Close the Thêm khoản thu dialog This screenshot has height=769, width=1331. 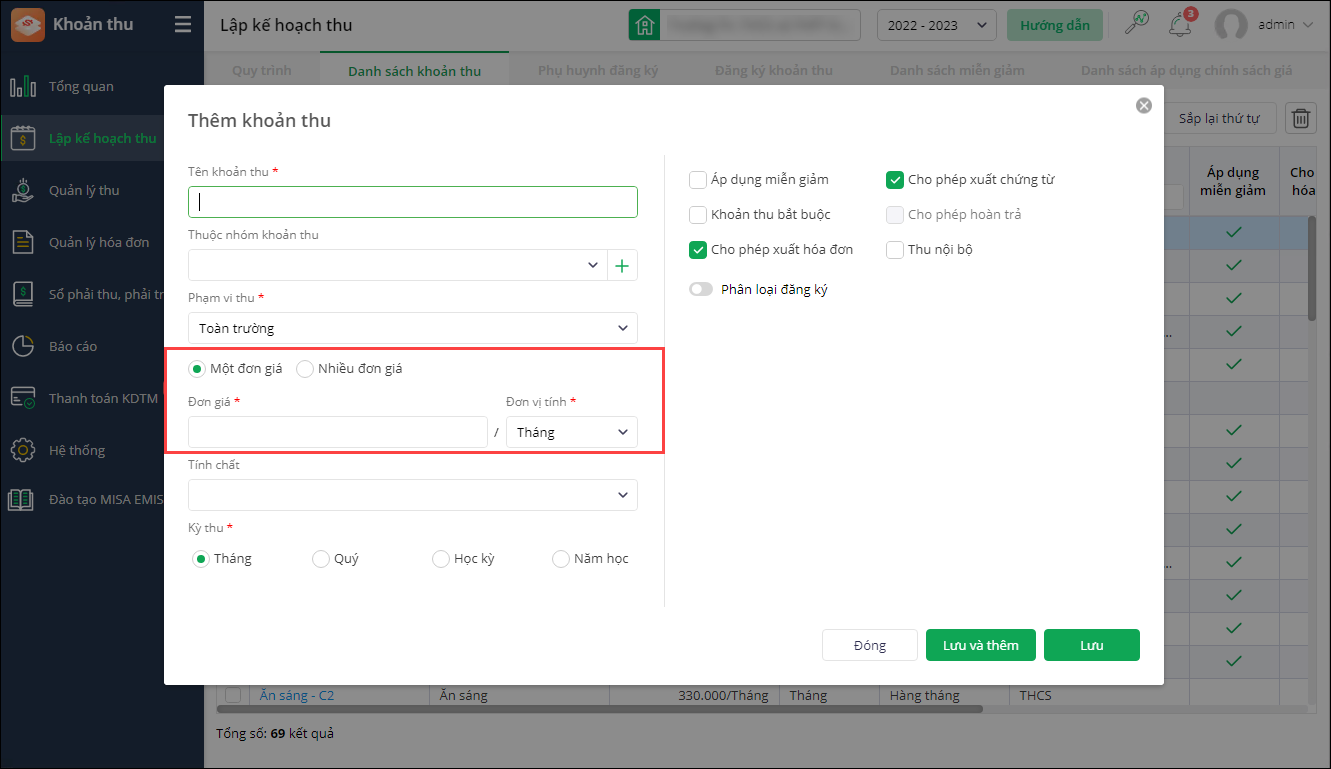(1144, 105)
